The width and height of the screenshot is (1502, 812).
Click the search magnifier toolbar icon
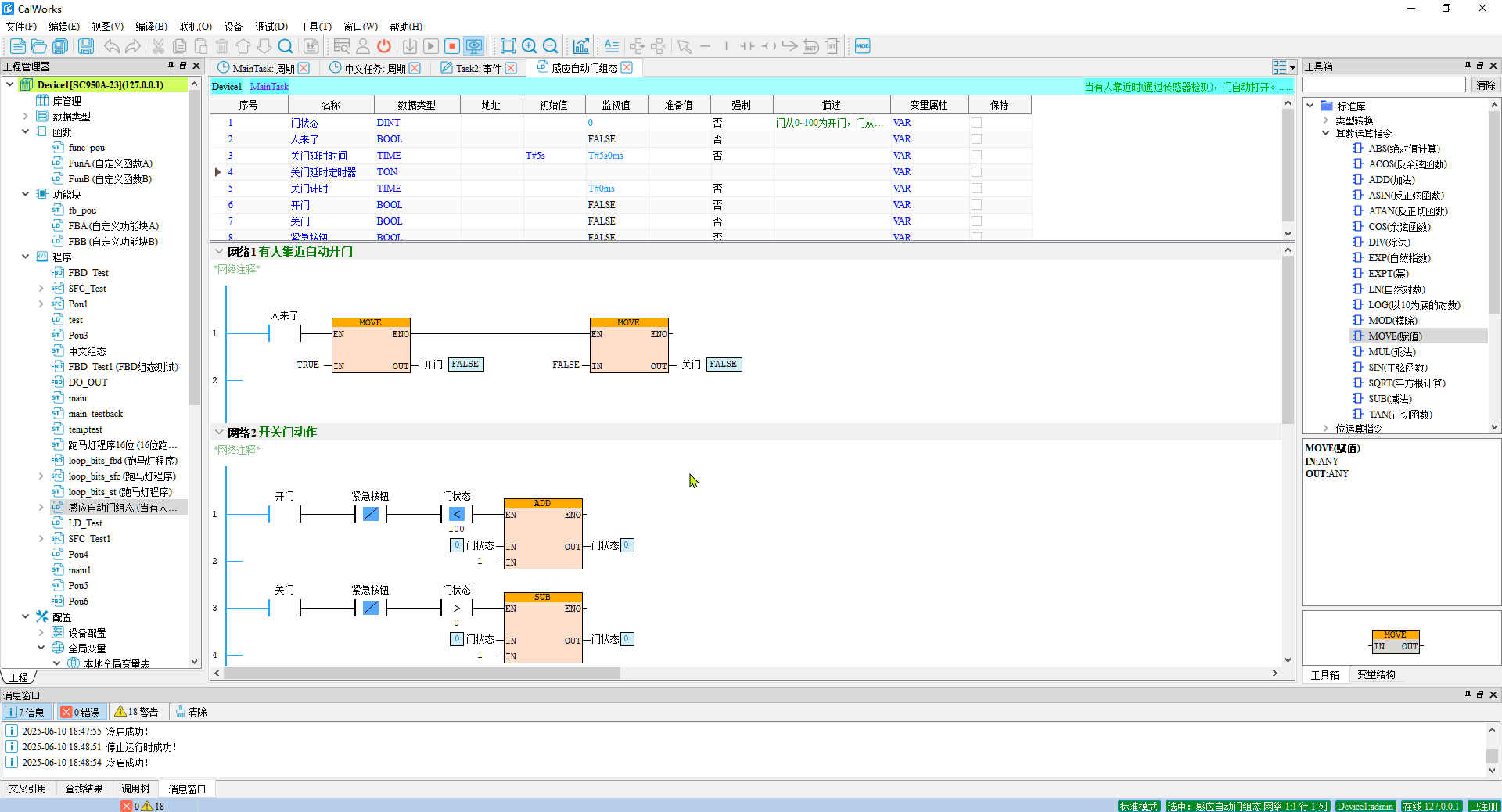[286, 46]
